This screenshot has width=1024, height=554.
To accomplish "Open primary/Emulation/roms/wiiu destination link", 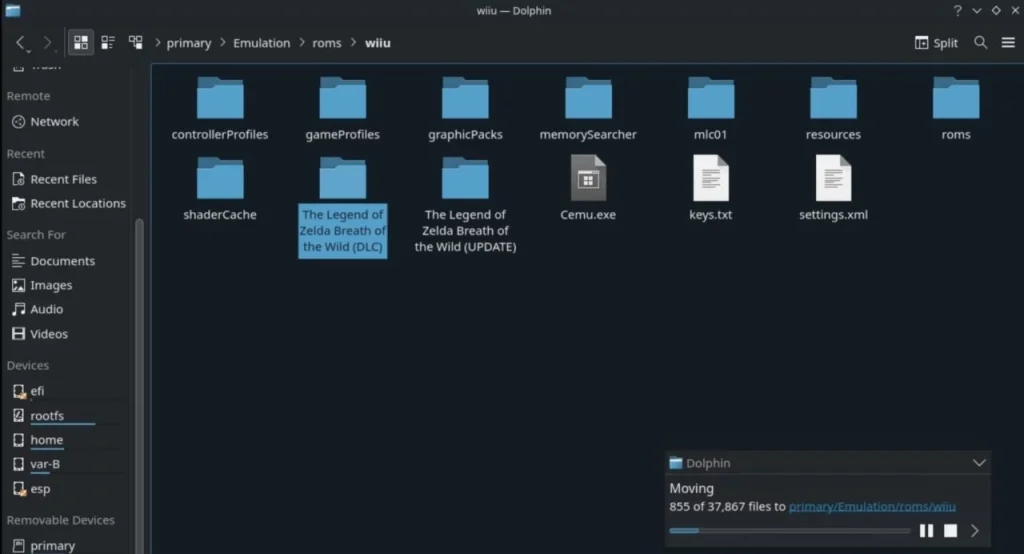I will 872,506.
